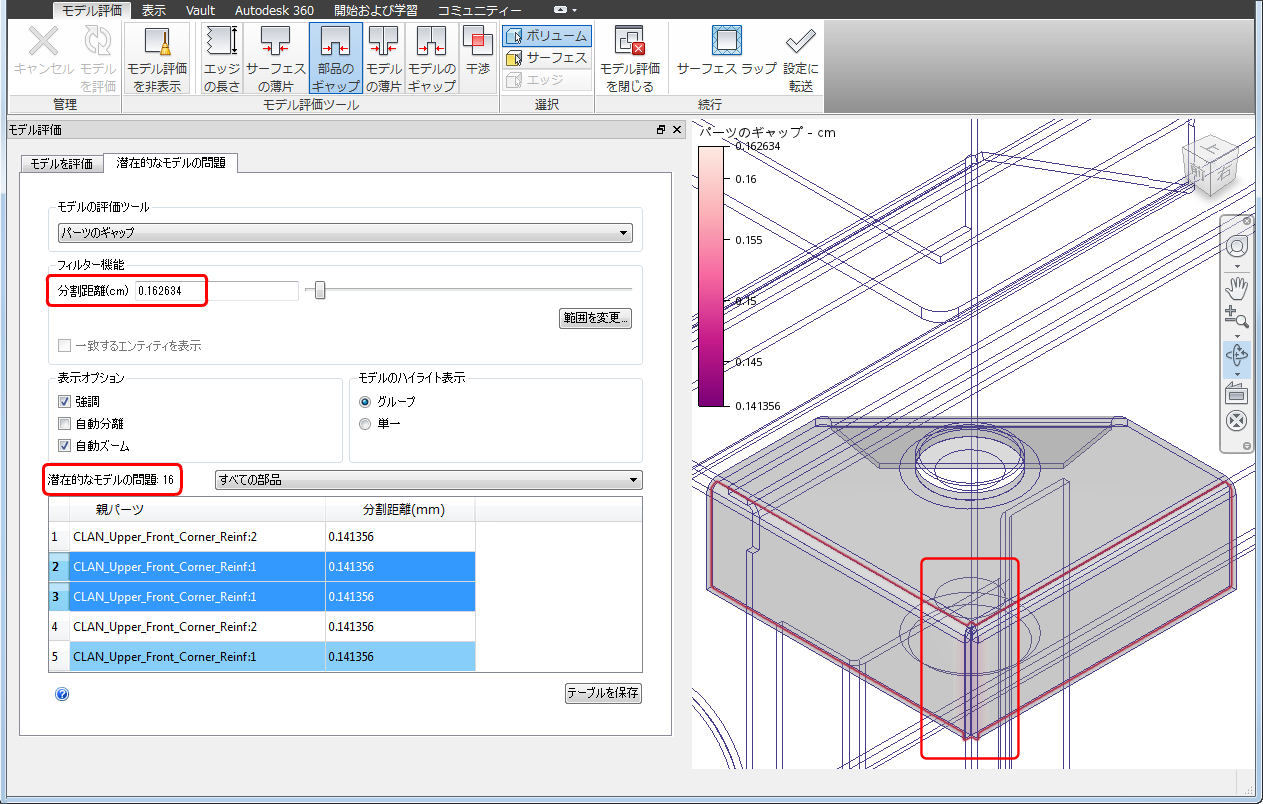Open navigation bar customize menu button
The image size is (1263, 804).
pos(1246,445)
